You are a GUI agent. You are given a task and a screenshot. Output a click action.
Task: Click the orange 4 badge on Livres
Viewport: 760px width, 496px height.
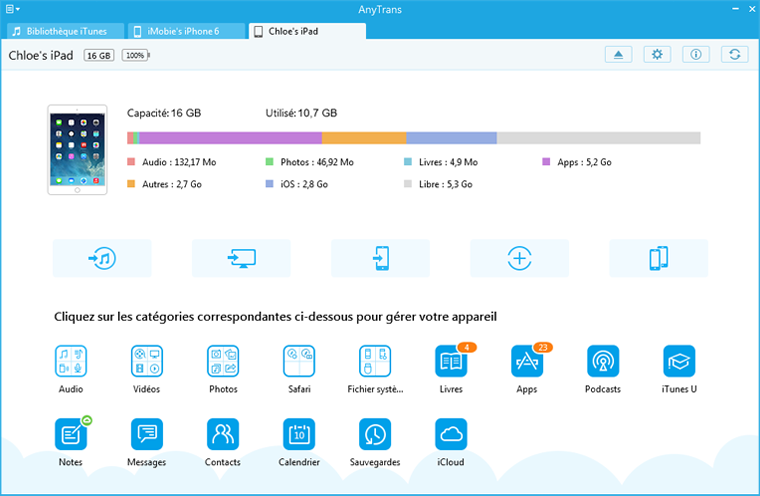[467, 347]
